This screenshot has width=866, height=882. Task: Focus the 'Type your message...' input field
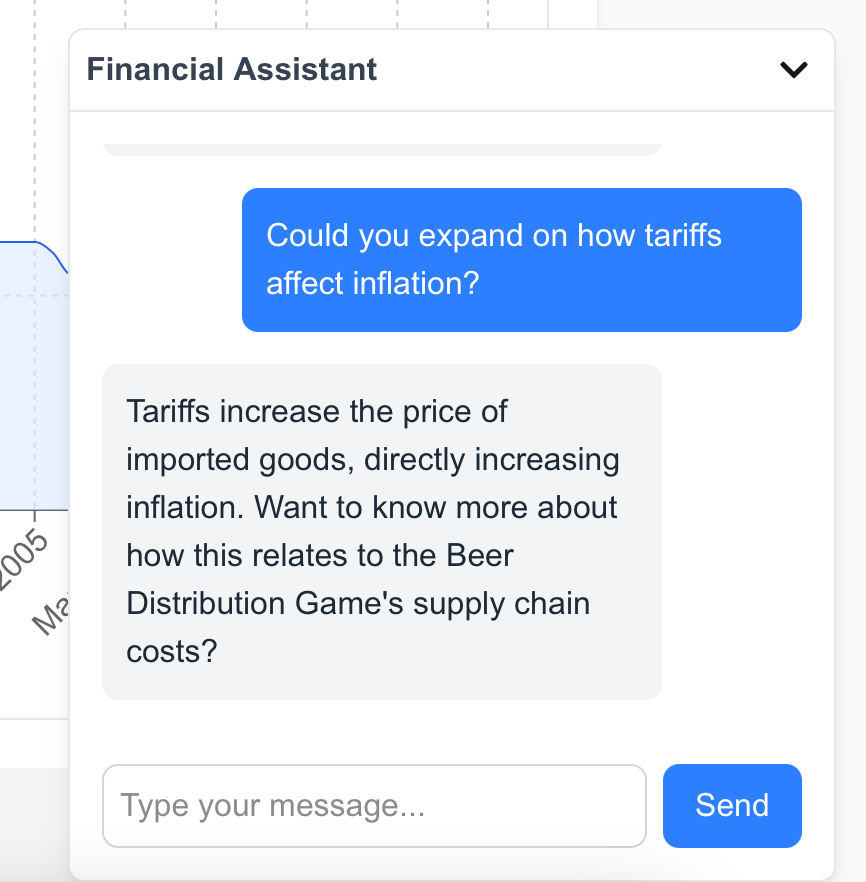pos(374,806)
